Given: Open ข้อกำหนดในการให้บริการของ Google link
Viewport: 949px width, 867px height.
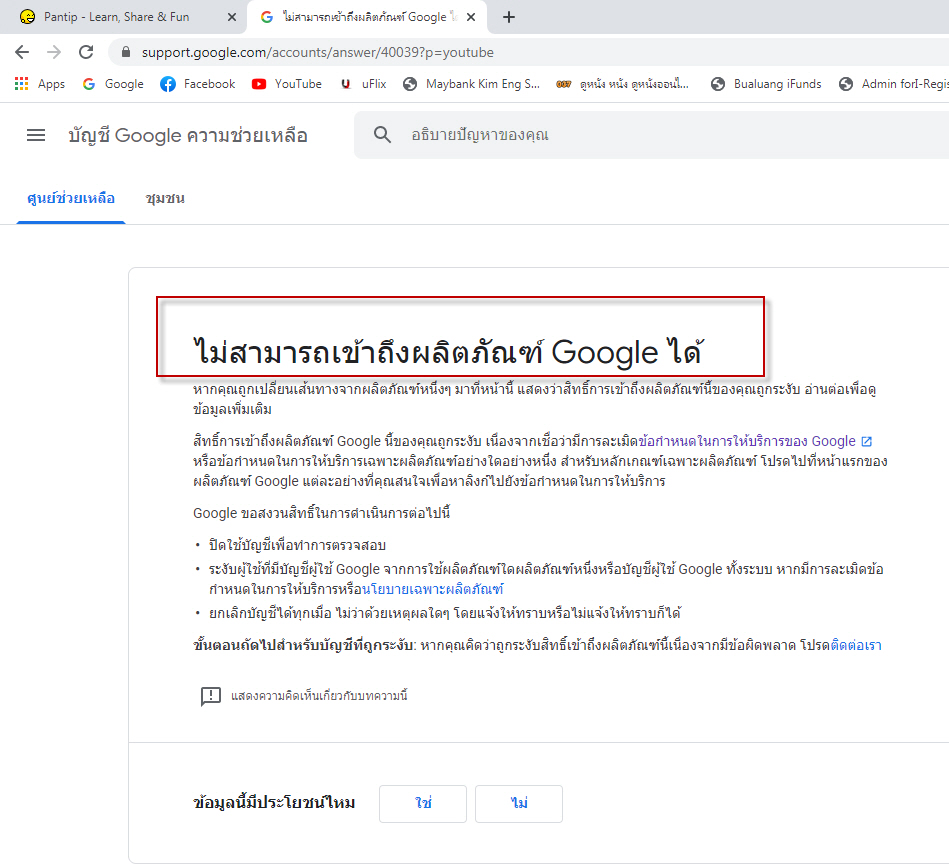Looking at the screenshot, I should pos(747,441).
